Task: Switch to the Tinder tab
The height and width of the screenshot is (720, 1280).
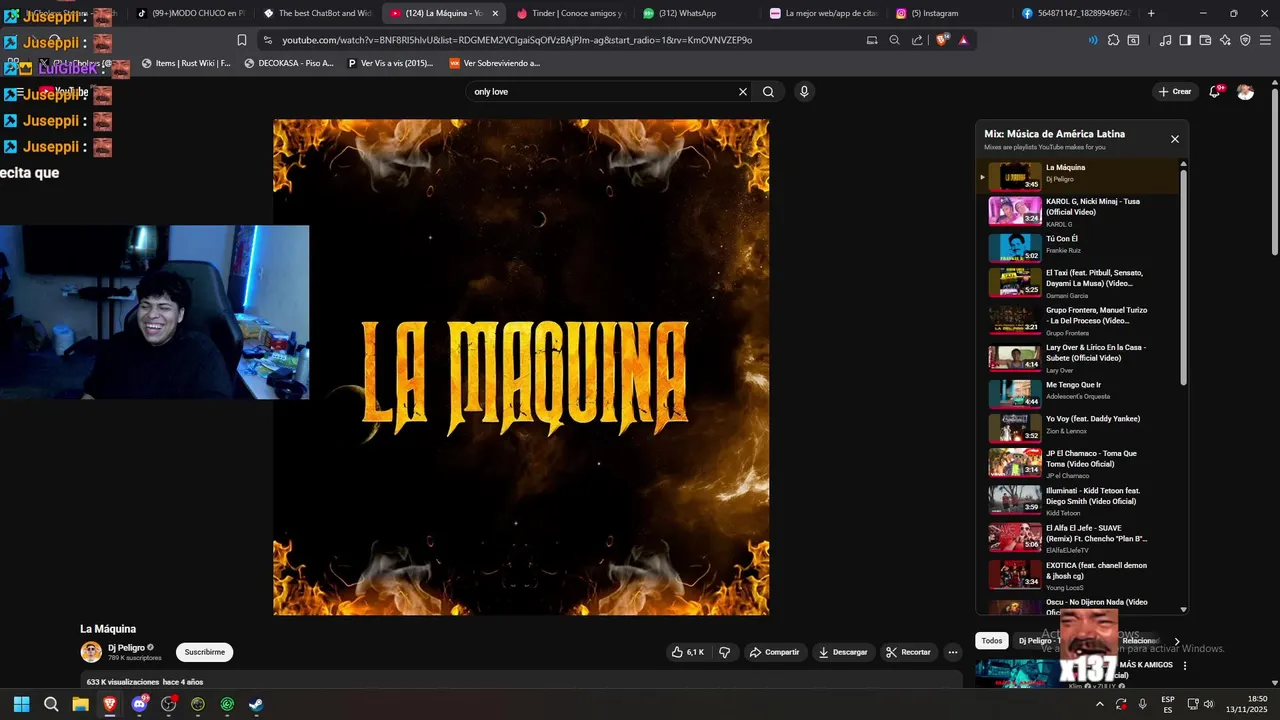Action: [571, 13]
